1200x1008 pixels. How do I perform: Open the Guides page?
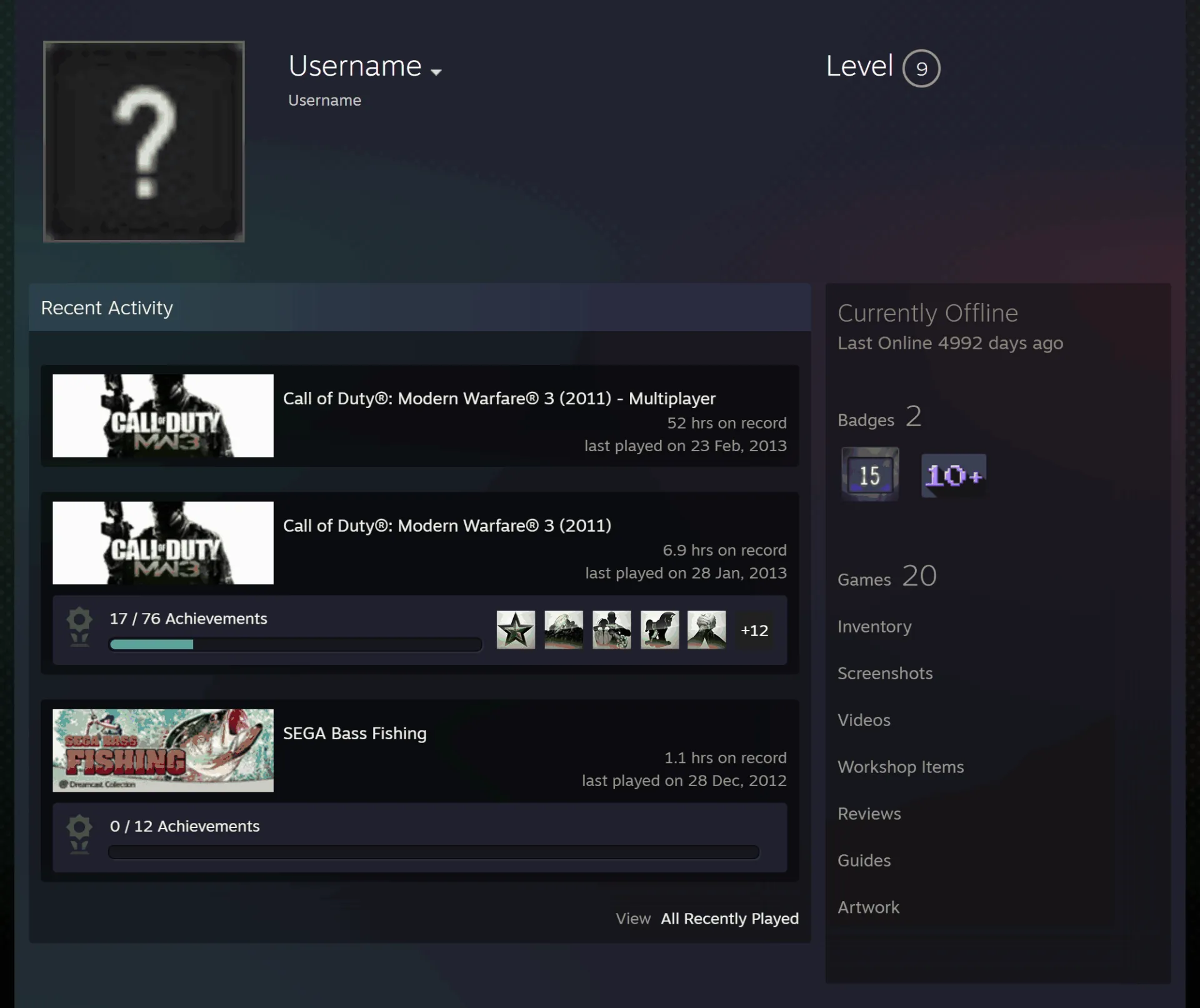[864, 861]
